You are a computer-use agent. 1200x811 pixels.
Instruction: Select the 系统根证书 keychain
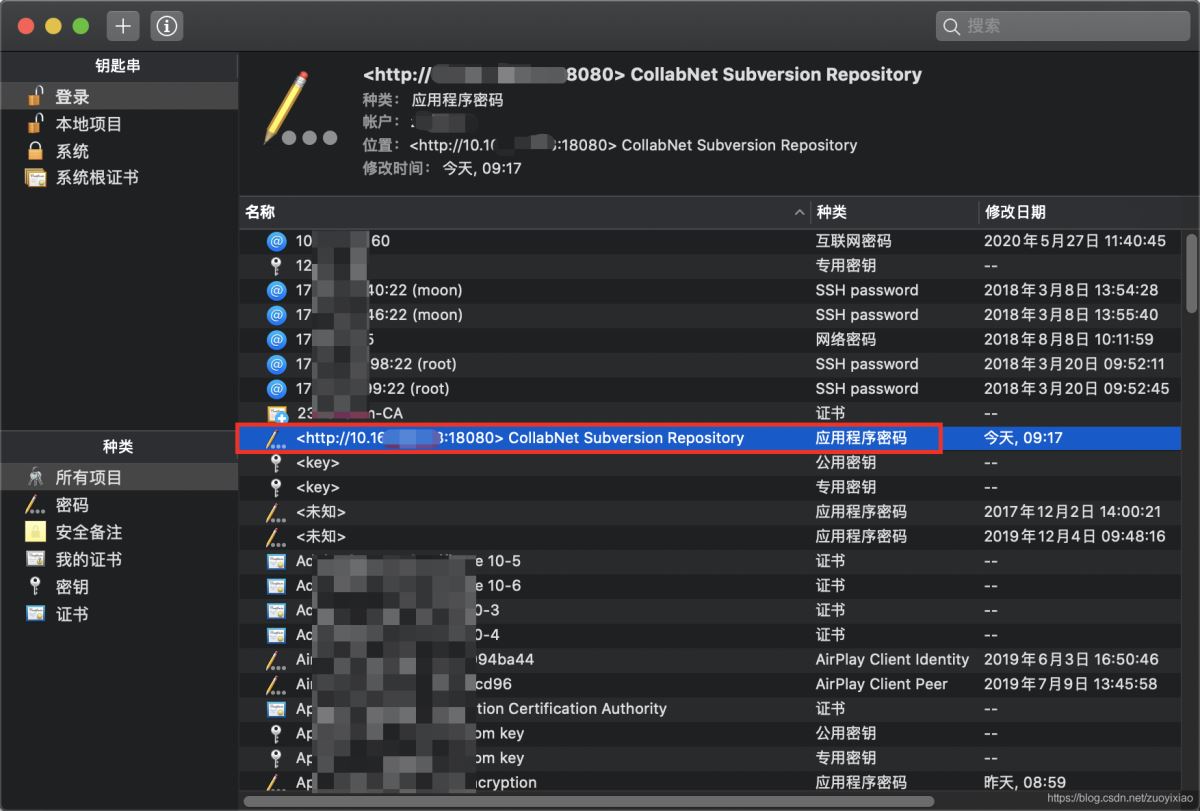point(119,177)
